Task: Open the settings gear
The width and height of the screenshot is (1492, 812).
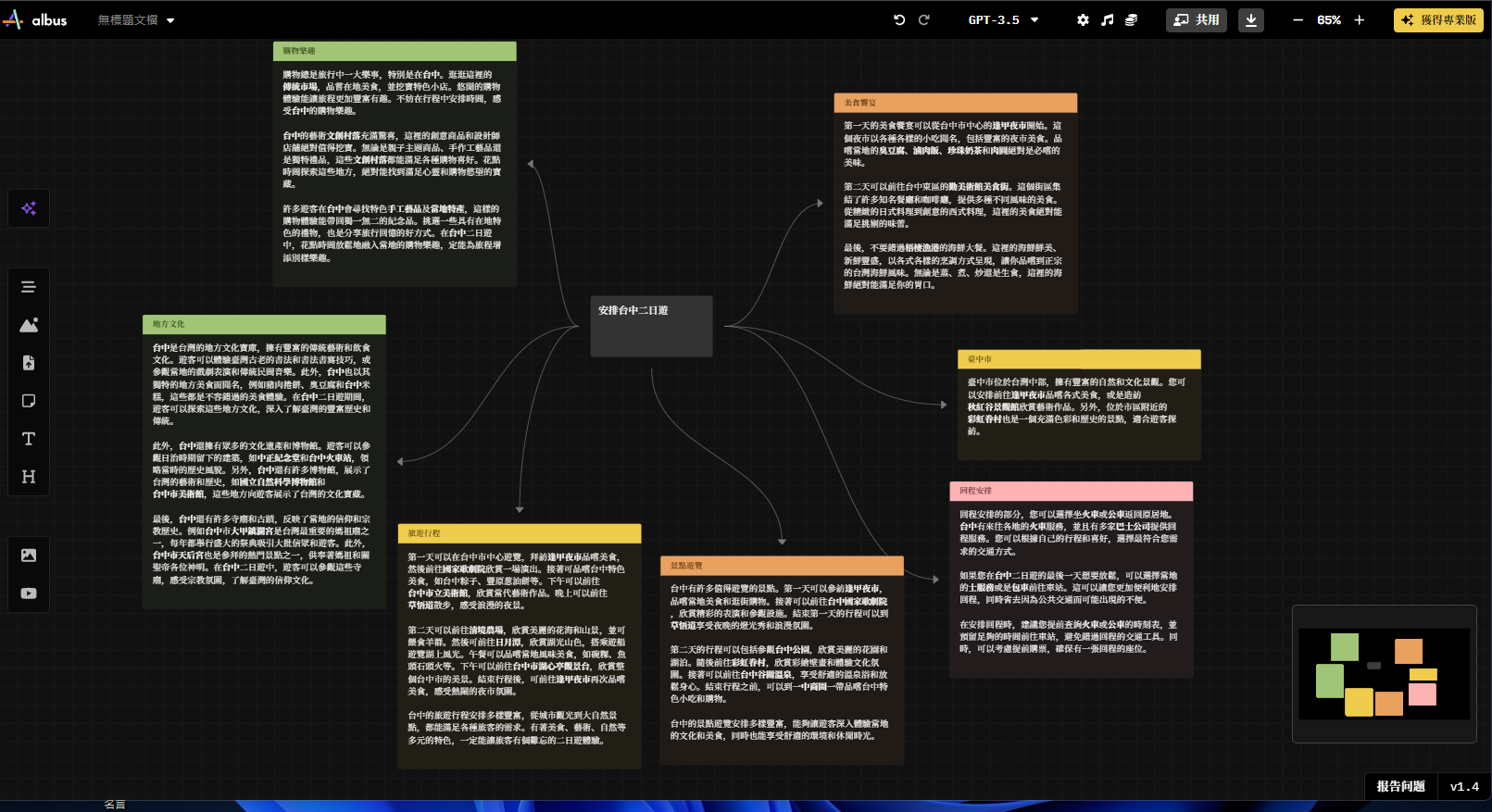Action: (x=1083, y=19)
